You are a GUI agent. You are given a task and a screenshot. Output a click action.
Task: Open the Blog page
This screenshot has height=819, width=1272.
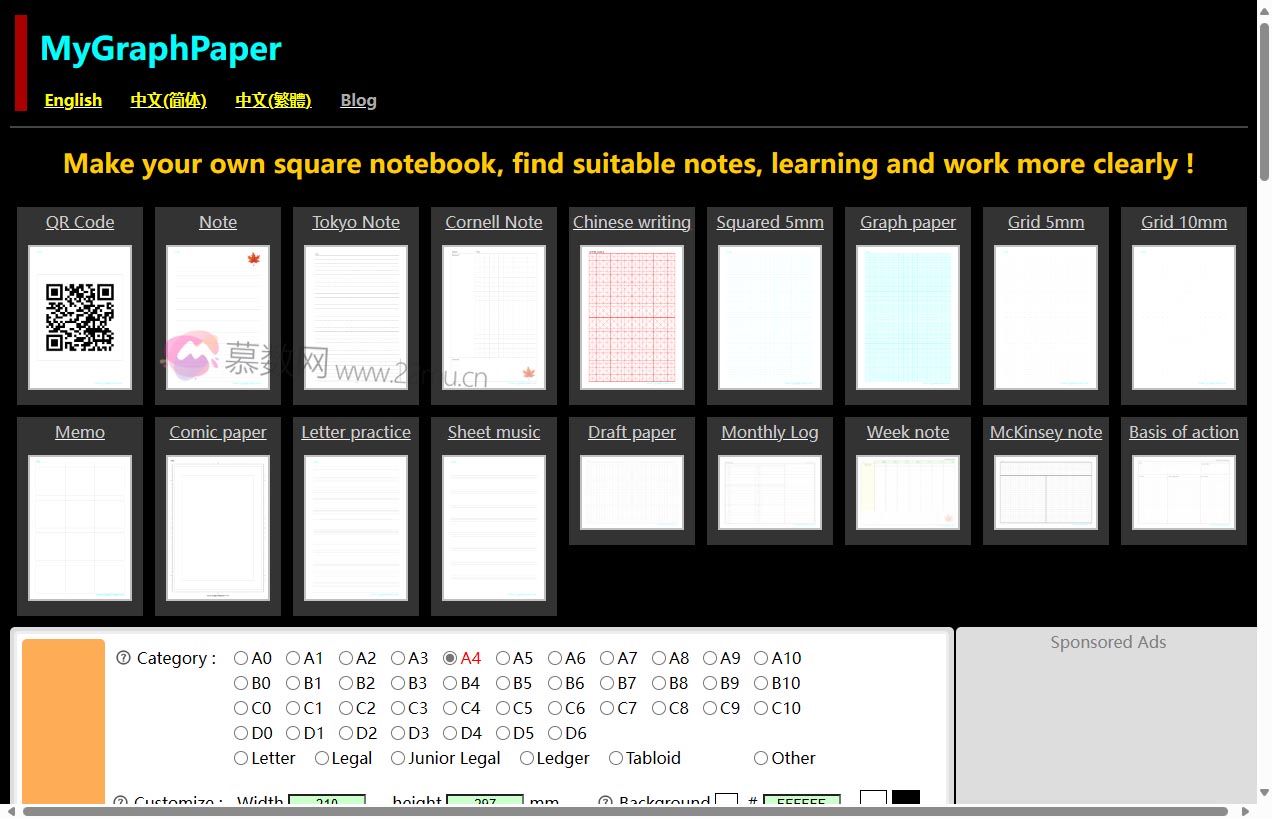click(358, 100)
